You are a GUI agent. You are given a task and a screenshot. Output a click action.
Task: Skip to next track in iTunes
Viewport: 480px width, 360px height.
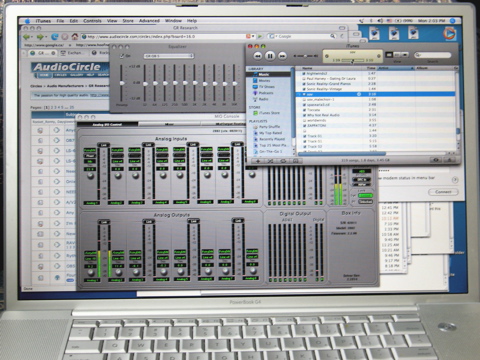click(282, 56)
